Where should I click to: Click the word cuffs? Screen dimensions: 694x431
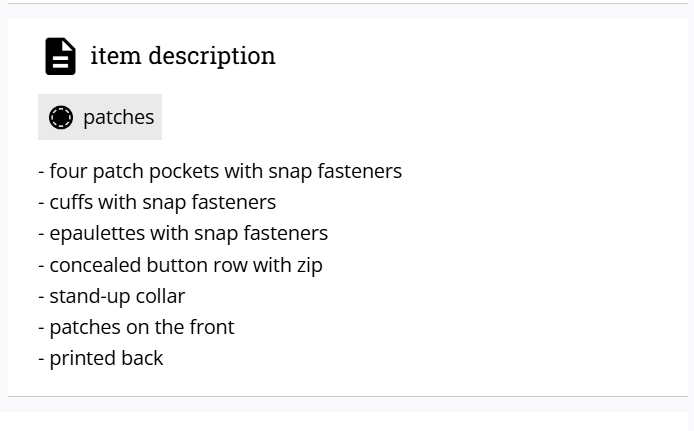pos(71,202)
